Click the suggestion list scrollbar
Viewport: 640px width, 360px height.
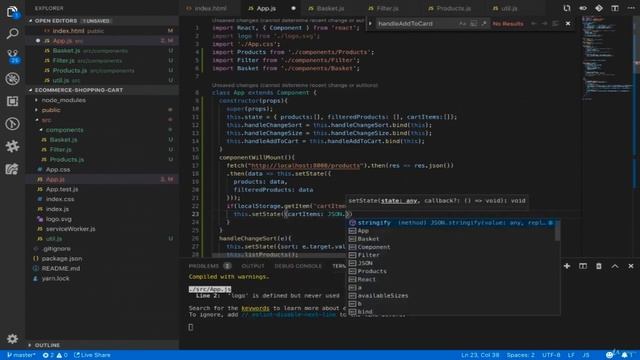(x=557, y=231)
